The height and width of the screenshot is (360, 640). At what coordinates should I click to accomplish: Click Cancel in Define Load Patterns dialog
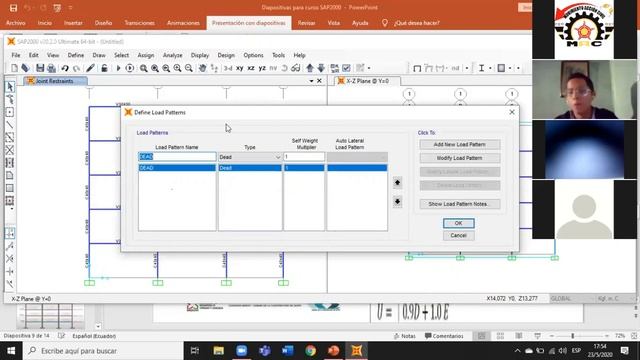[458, 236]
